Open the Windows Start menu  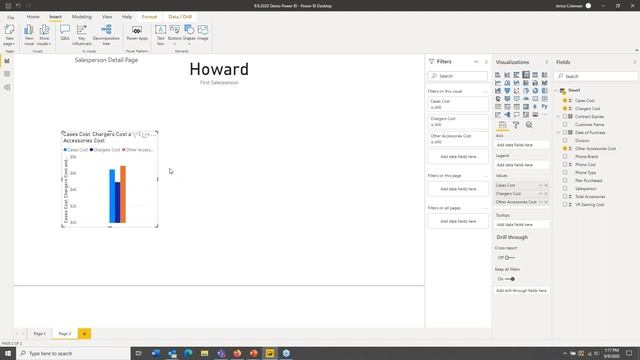tap(8, 353)
